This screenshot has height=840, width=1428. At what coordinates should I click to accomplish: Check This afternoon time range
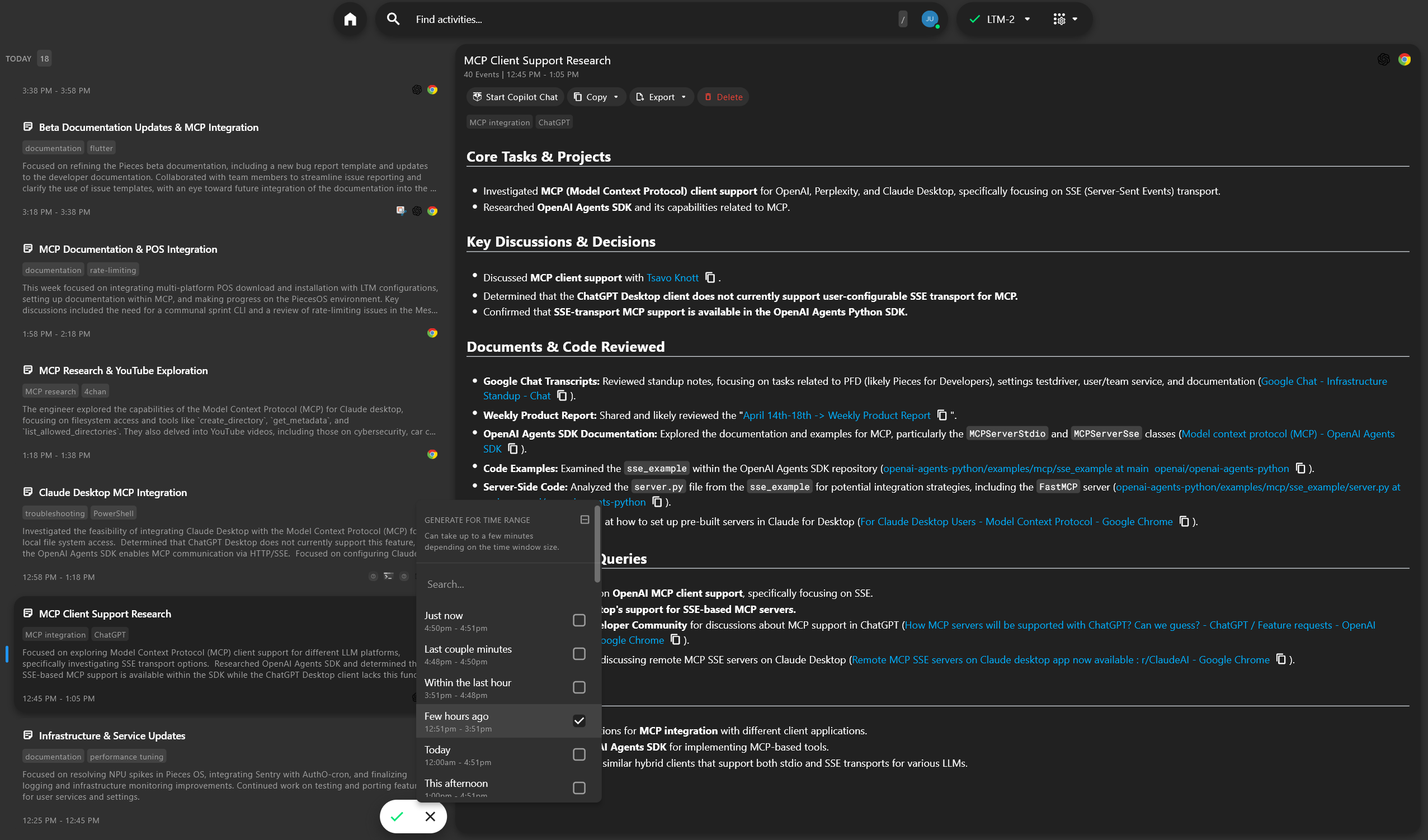[x=578, y=788]
